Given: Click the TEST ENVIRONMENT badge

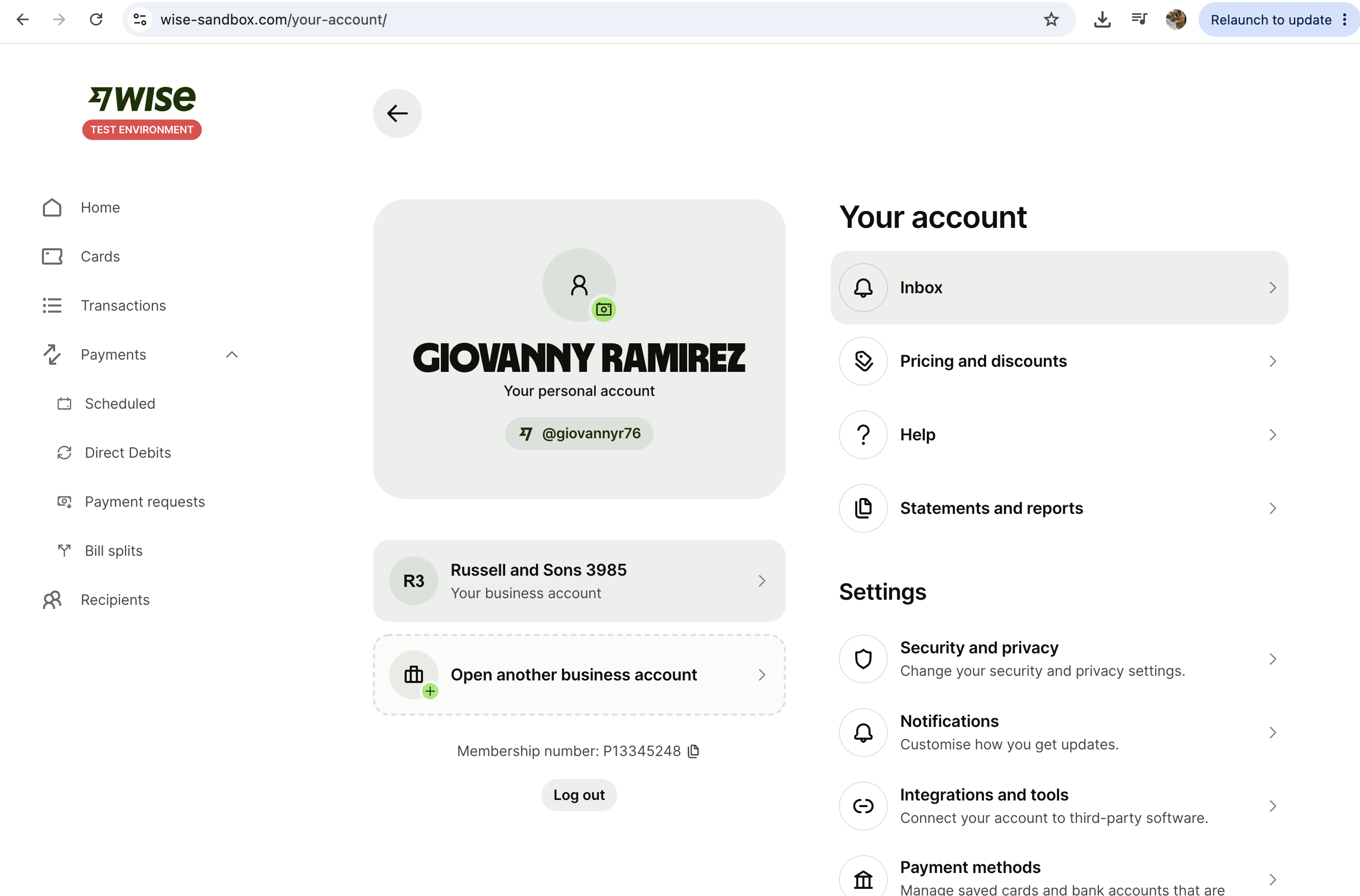Looking at the screenshot, I should (x=142, y=130).
